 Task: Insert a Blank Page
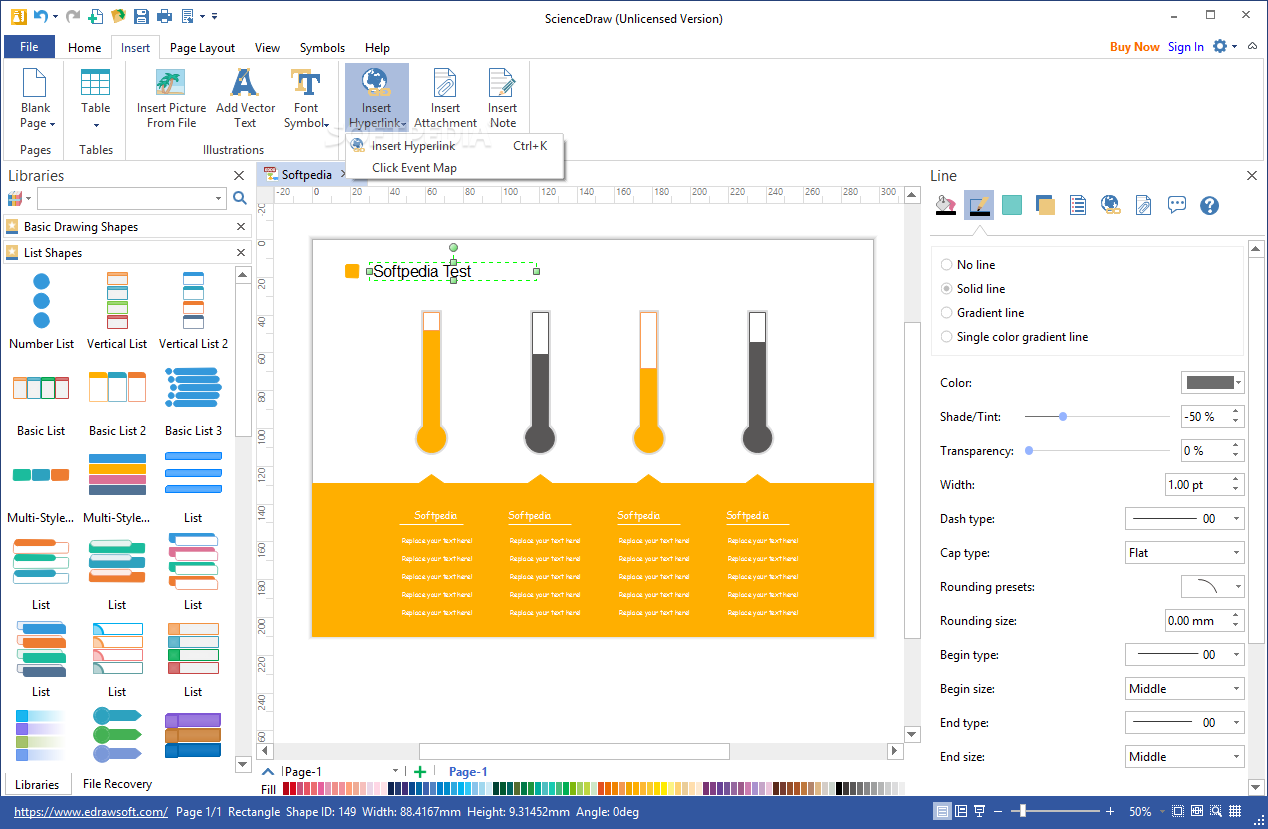[x=36, y=98]
